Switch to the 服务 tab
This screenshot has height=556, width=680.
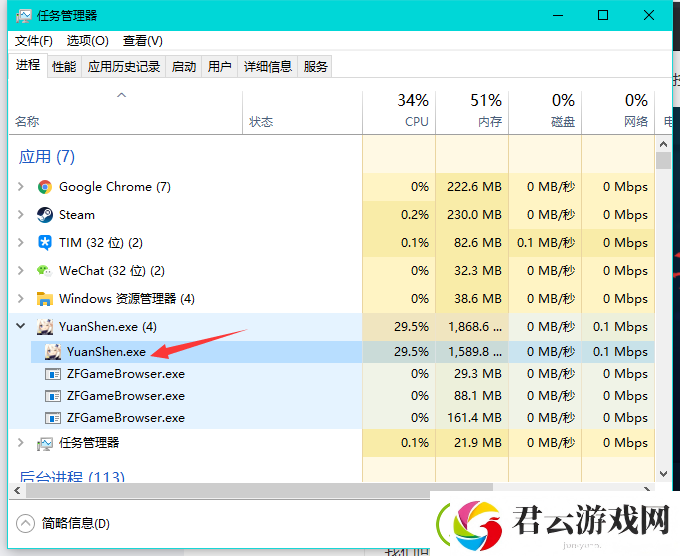315,66
